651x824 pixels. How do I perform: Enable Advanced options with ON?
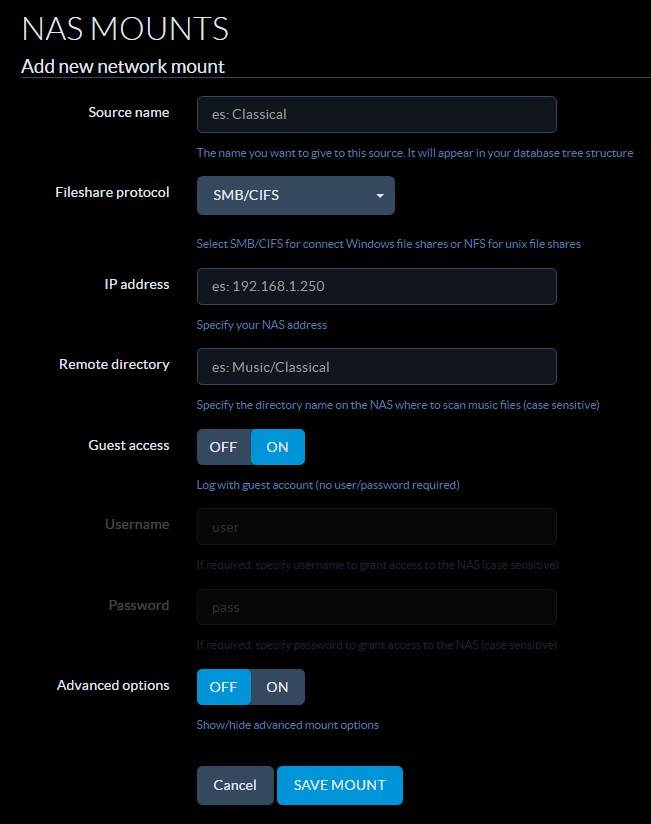click(x=277, y=687)
